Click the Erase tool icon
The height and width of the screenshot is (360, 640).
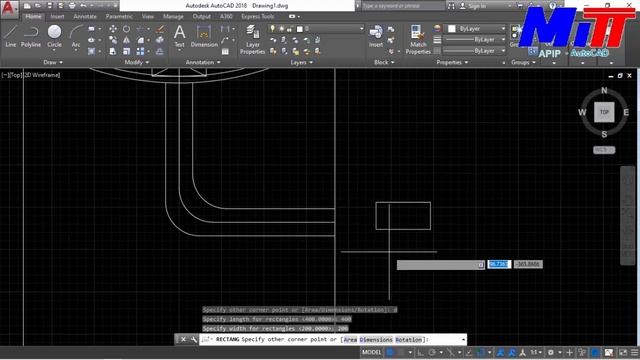[x=160, y=29]
